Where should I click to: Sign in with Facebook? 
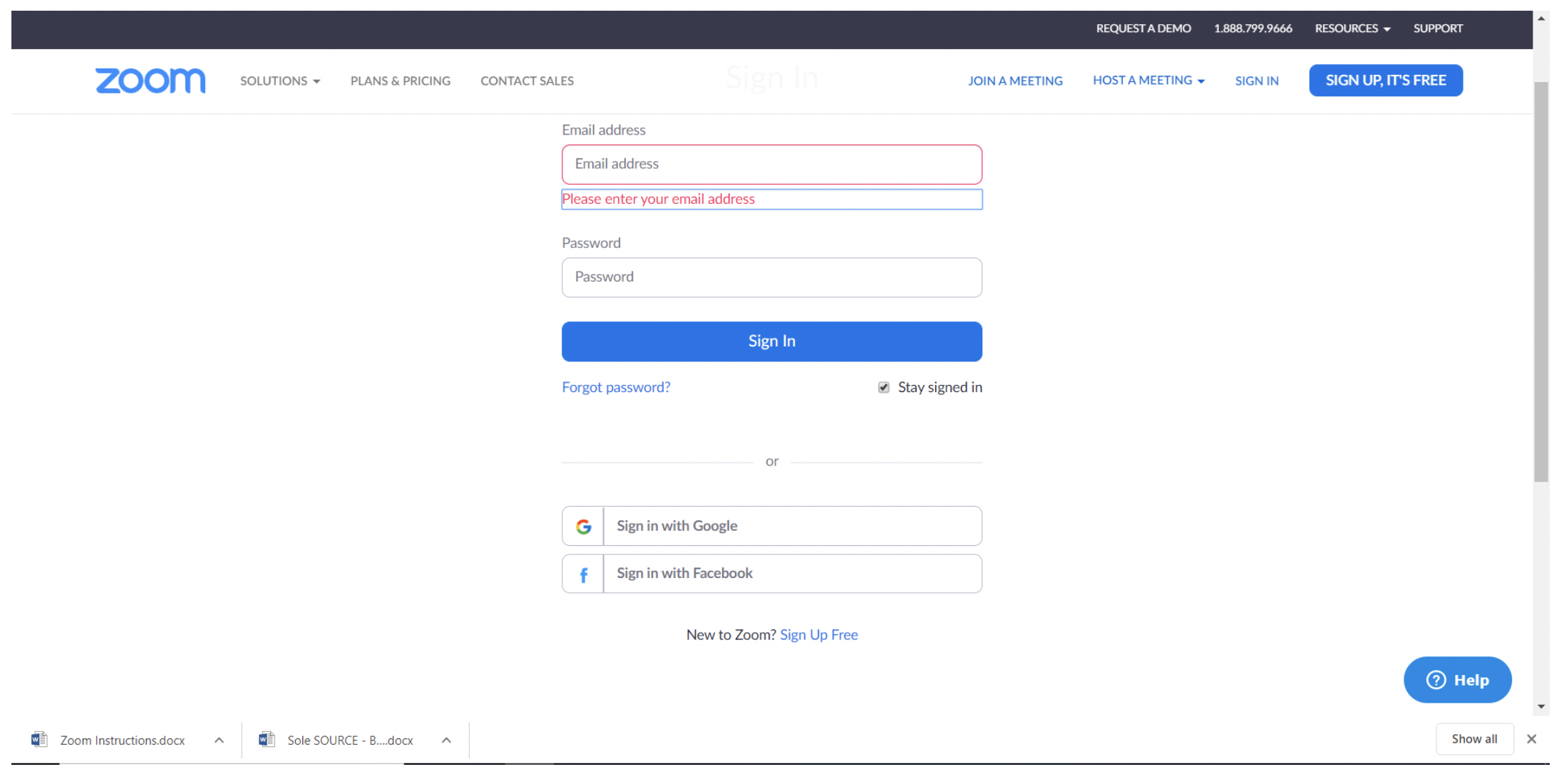772,574
